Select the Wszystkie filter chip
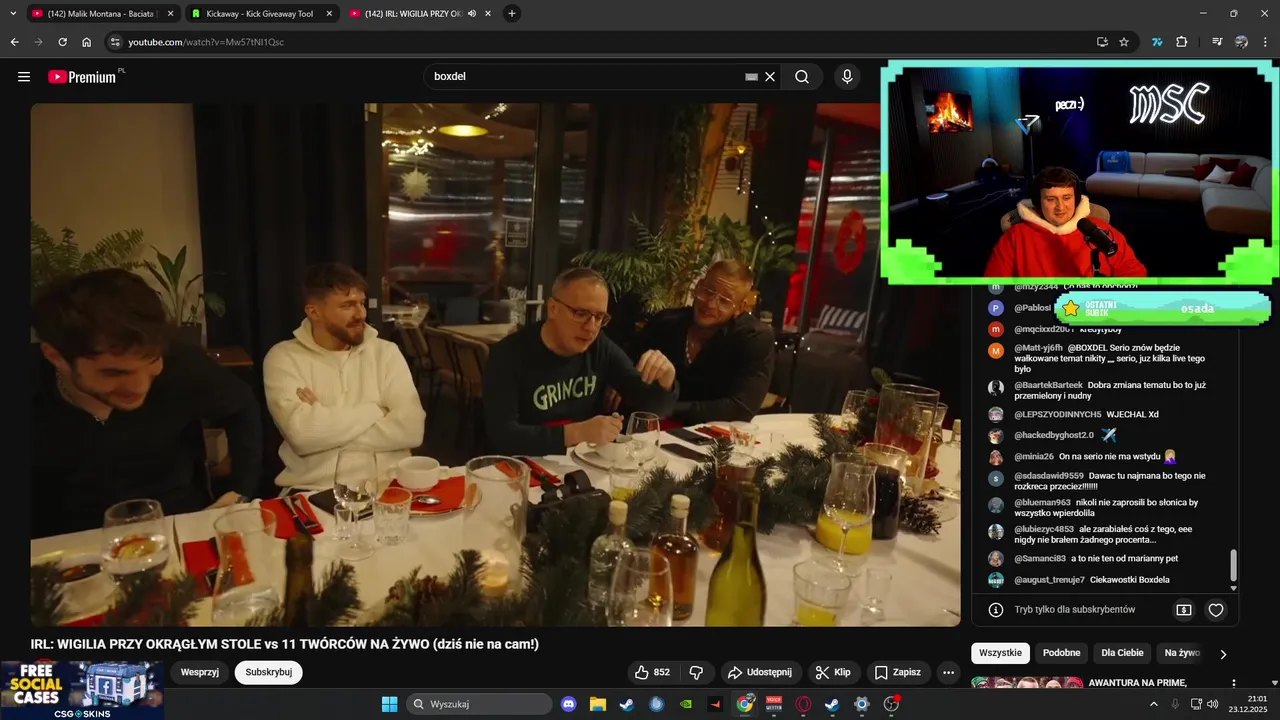The width and height of the screenshot is (1280, 720). (1000, 653)
